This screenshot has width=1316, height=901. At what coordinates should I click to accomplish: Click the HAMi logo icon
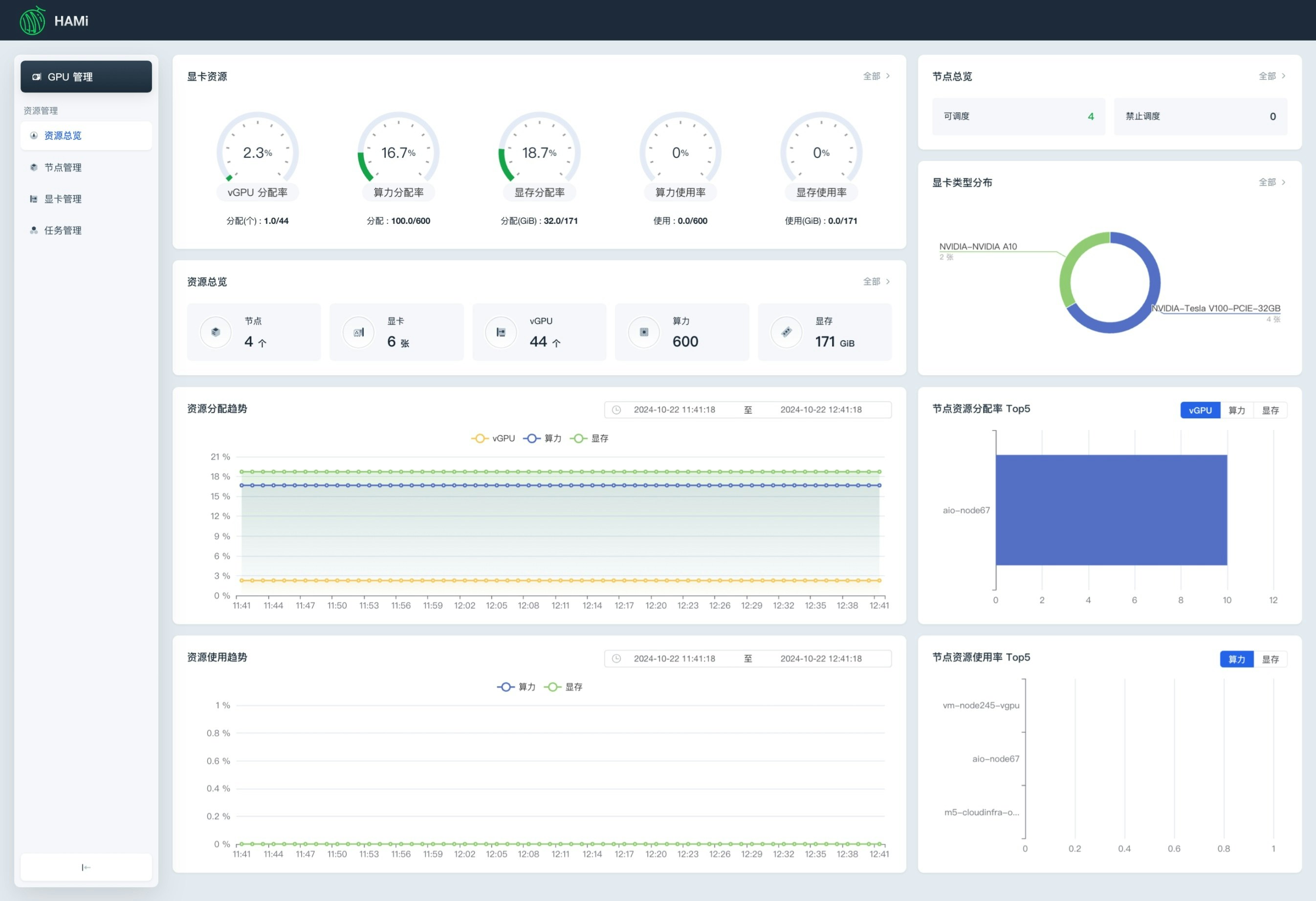(32, 21)
